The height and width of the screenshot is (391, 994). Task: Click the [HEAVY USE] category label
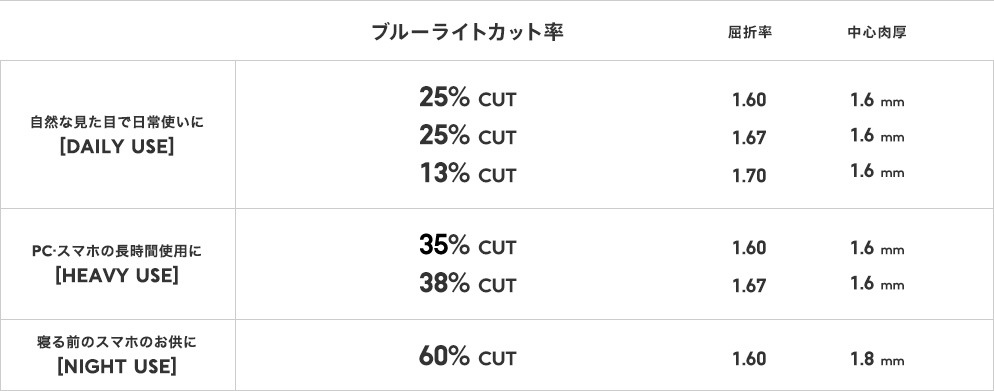[117, 276]
